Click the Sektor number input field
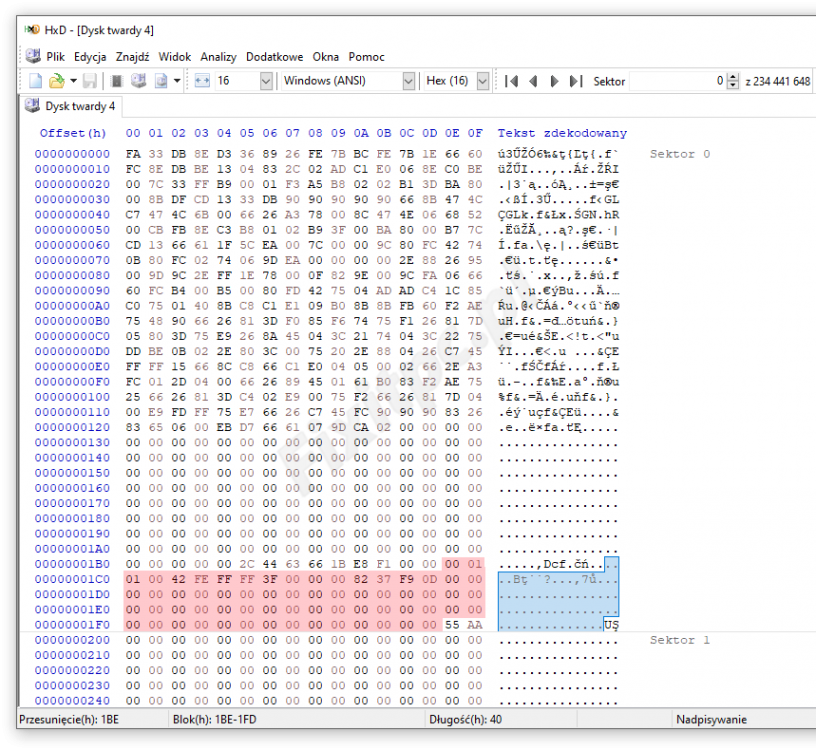This screenshot has height=750, width=816. coord(675,81)
